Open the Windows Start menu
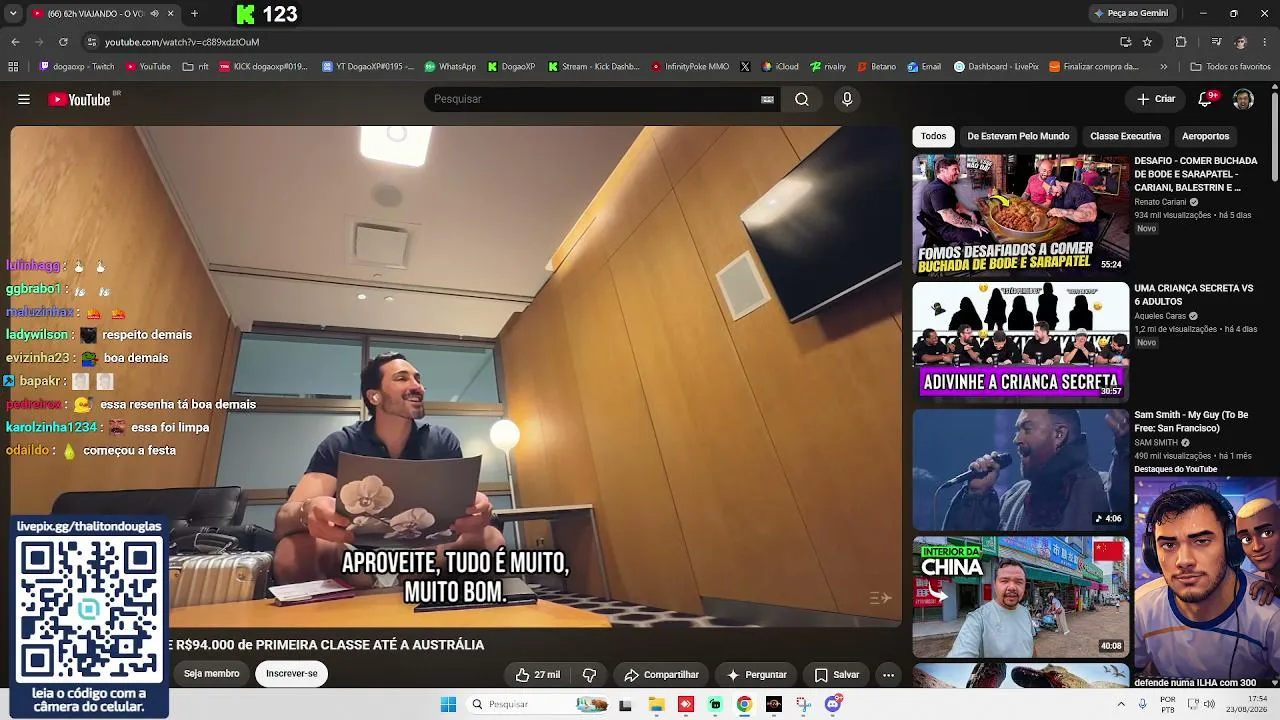1280x720 pixels. click(x=448, y=704)
